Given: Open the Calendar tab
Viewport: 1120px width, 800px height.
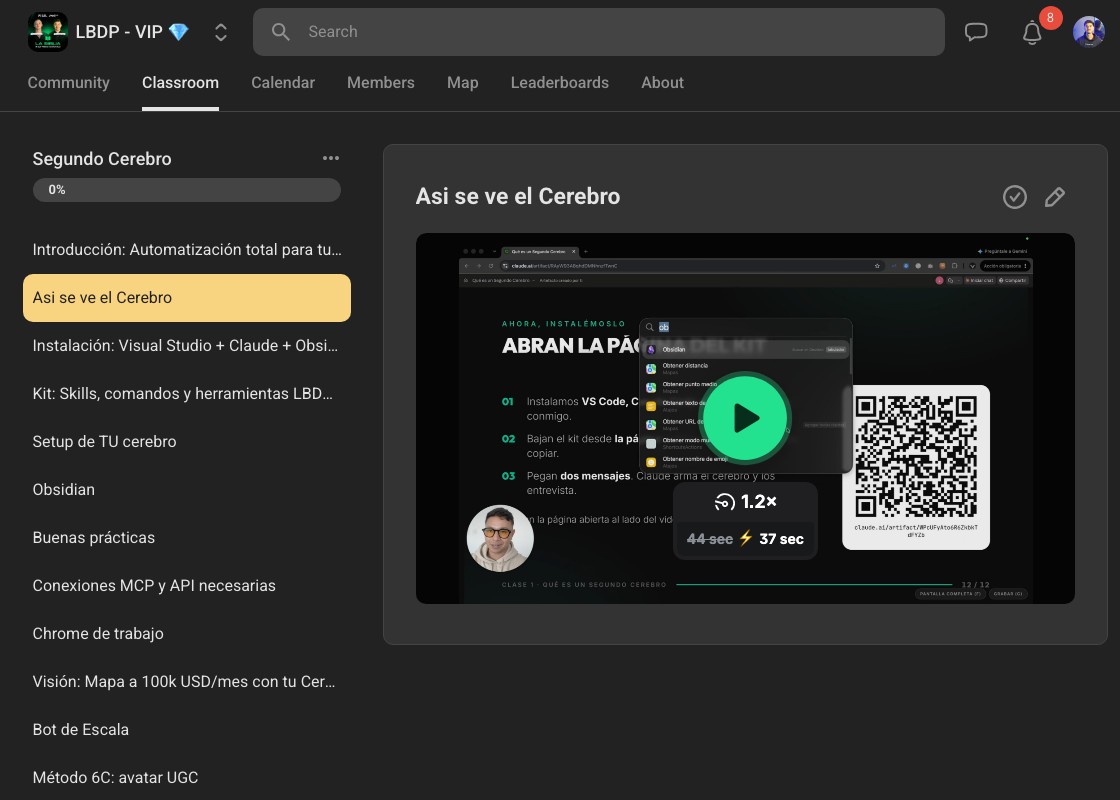Looking at the screenshot, I should point(283,82).
